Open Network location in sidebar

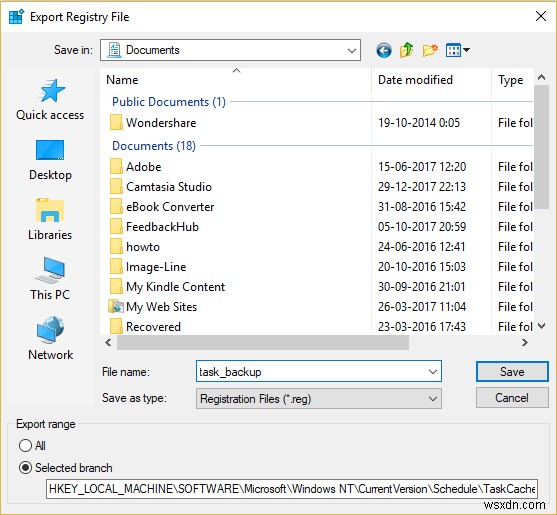[x=50, y=339]
